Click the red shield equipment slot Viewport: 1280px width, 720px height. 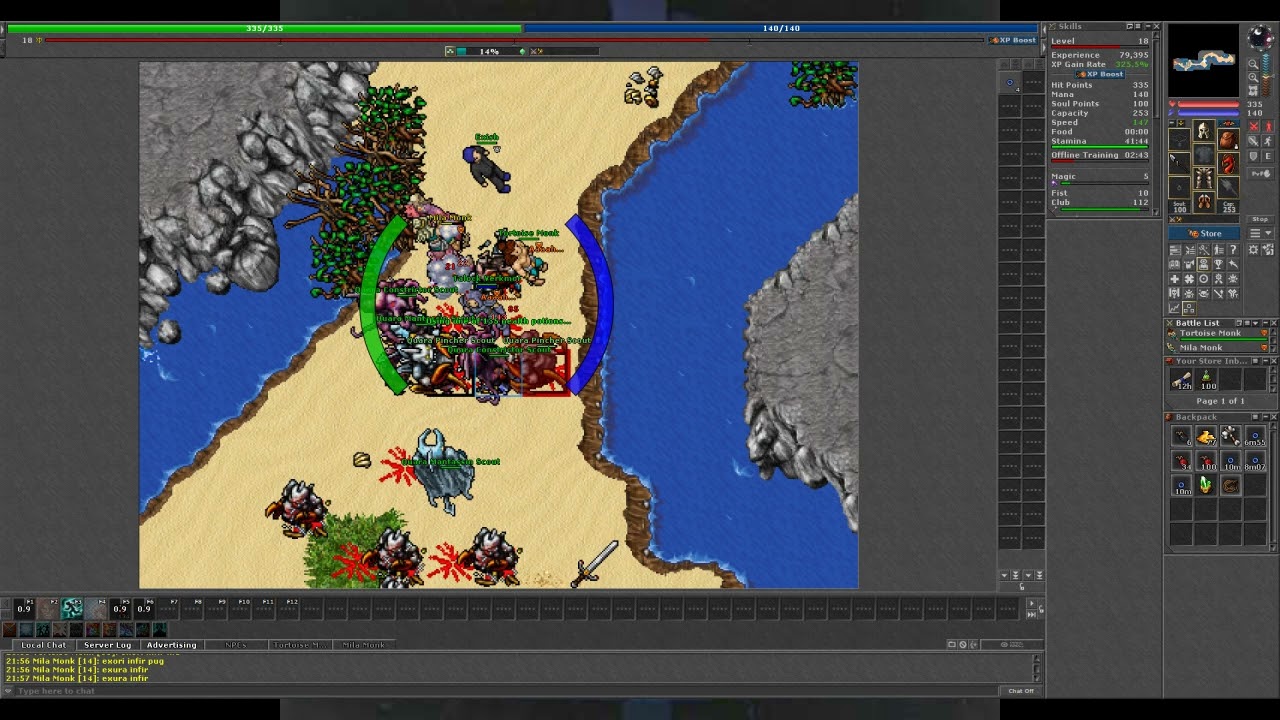tap(1228, 164)
